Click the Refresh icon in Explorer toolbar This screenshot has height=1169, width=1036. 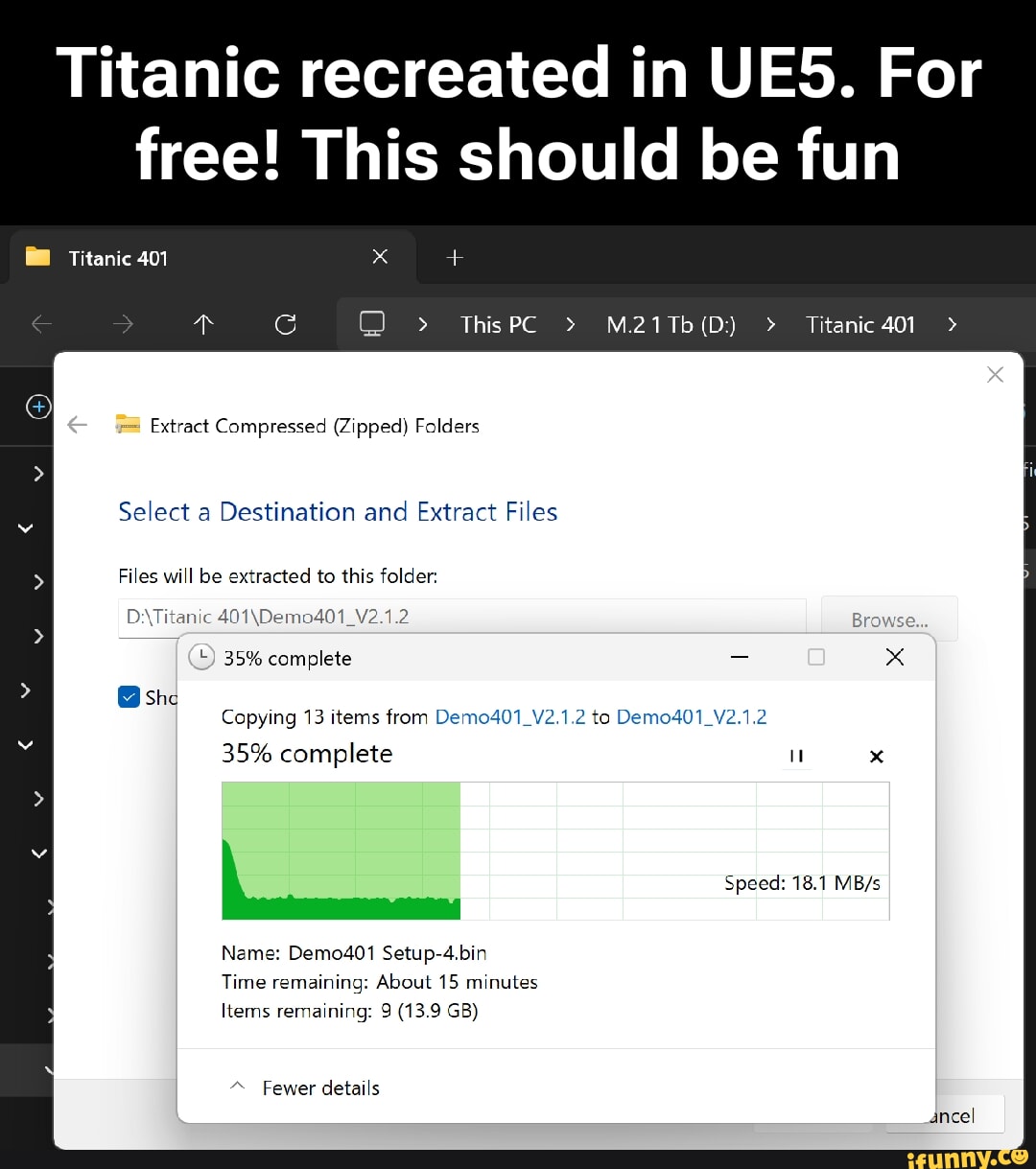285,325
